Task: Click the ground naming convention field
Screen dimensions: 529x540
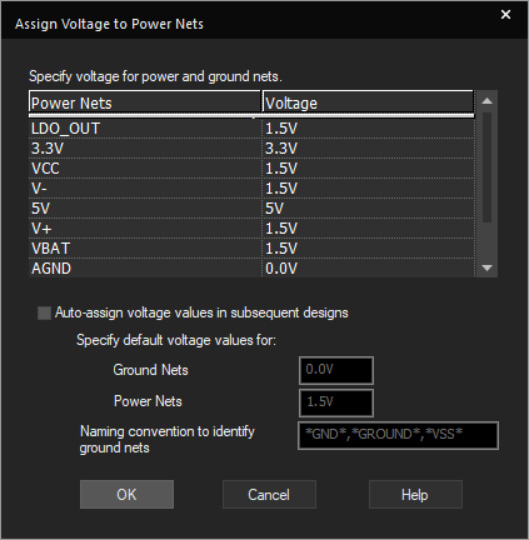Action: pos(398,435)
